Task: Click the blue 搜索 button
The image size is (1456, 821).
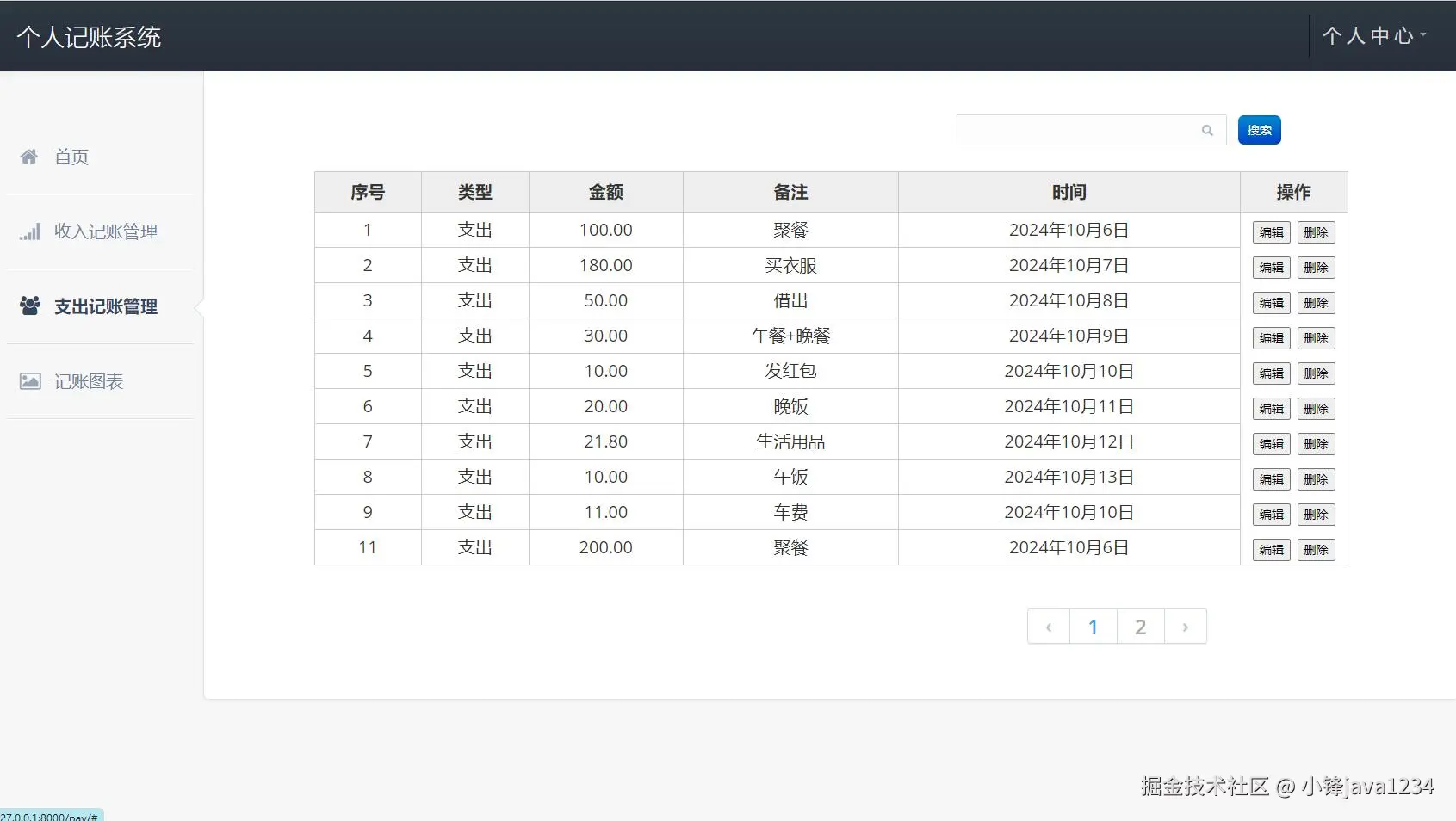Action: [1259, 130]
